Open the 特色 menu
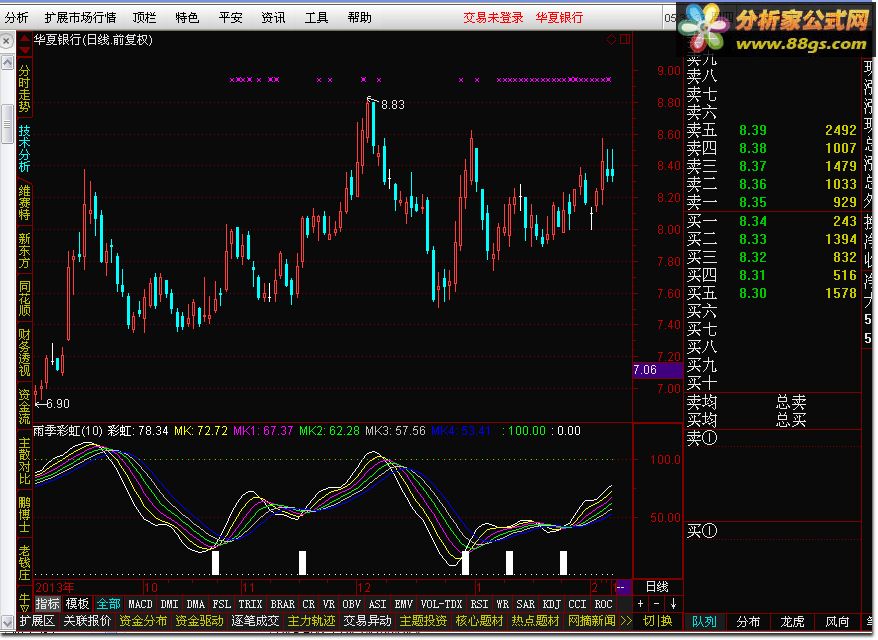The image size is (878, 640). click(187, 18)
